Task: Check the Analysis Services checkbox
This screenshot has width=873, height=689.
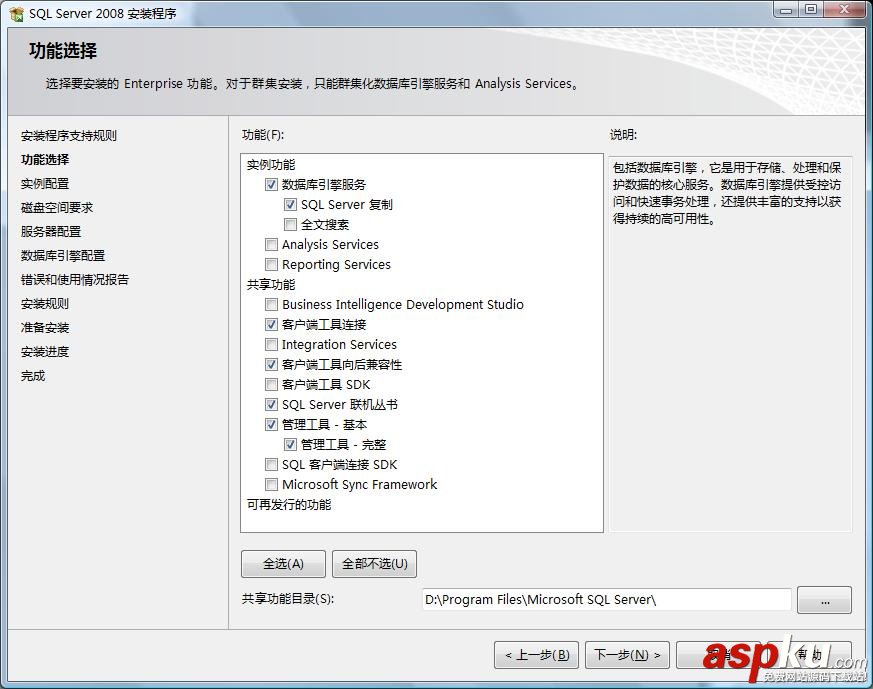Action: coord(271,244)
